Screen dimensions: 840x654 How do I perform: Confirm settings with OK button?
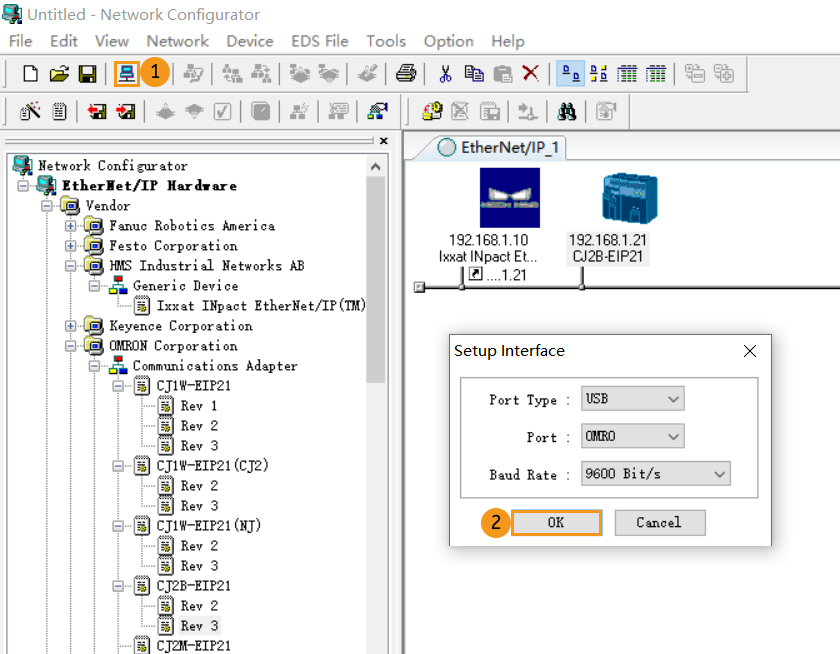556,522
